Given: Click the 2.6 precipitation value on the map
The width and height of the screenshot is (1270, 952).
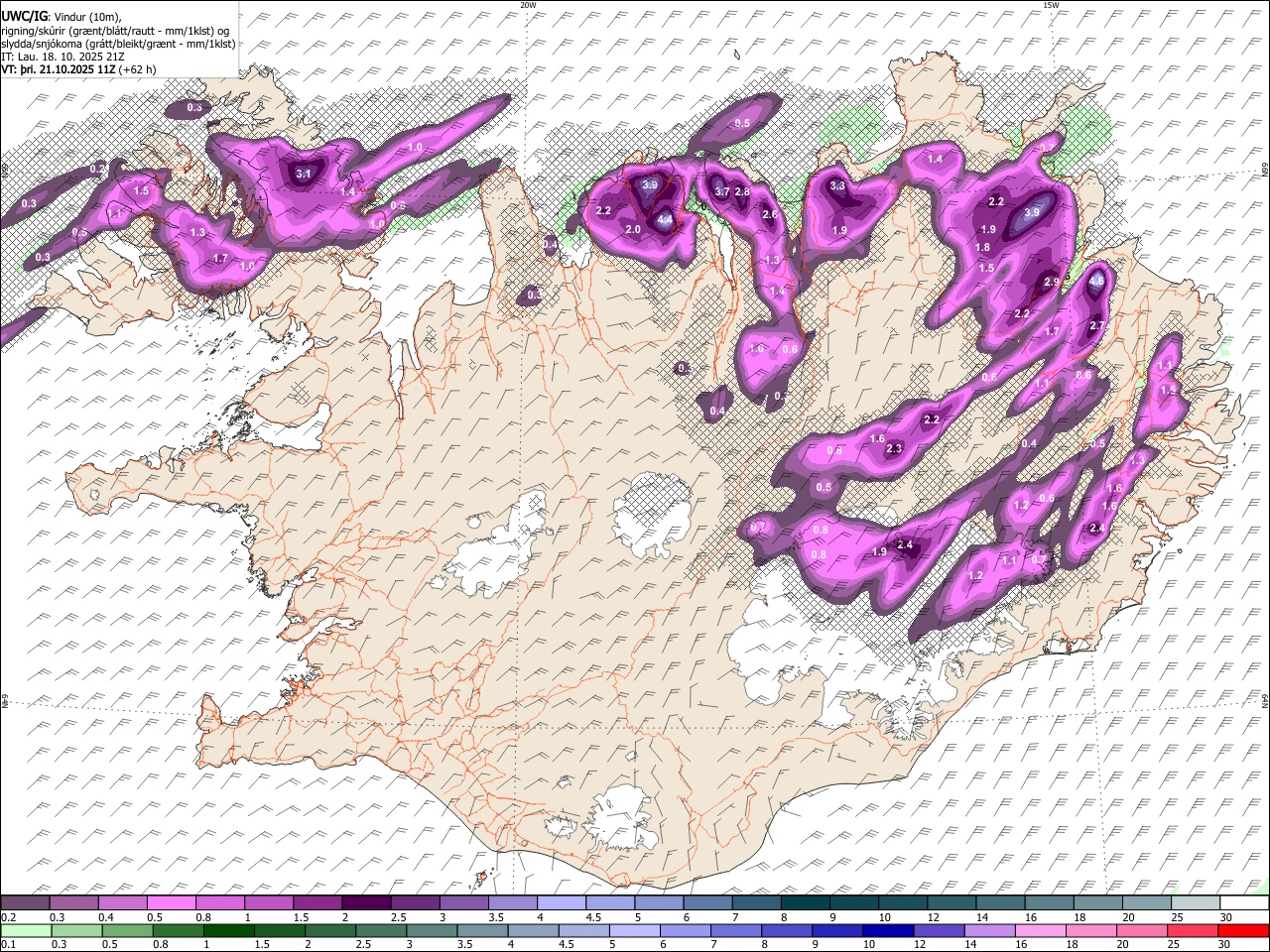Looking at the screenshot, I should tap(769, 215).
